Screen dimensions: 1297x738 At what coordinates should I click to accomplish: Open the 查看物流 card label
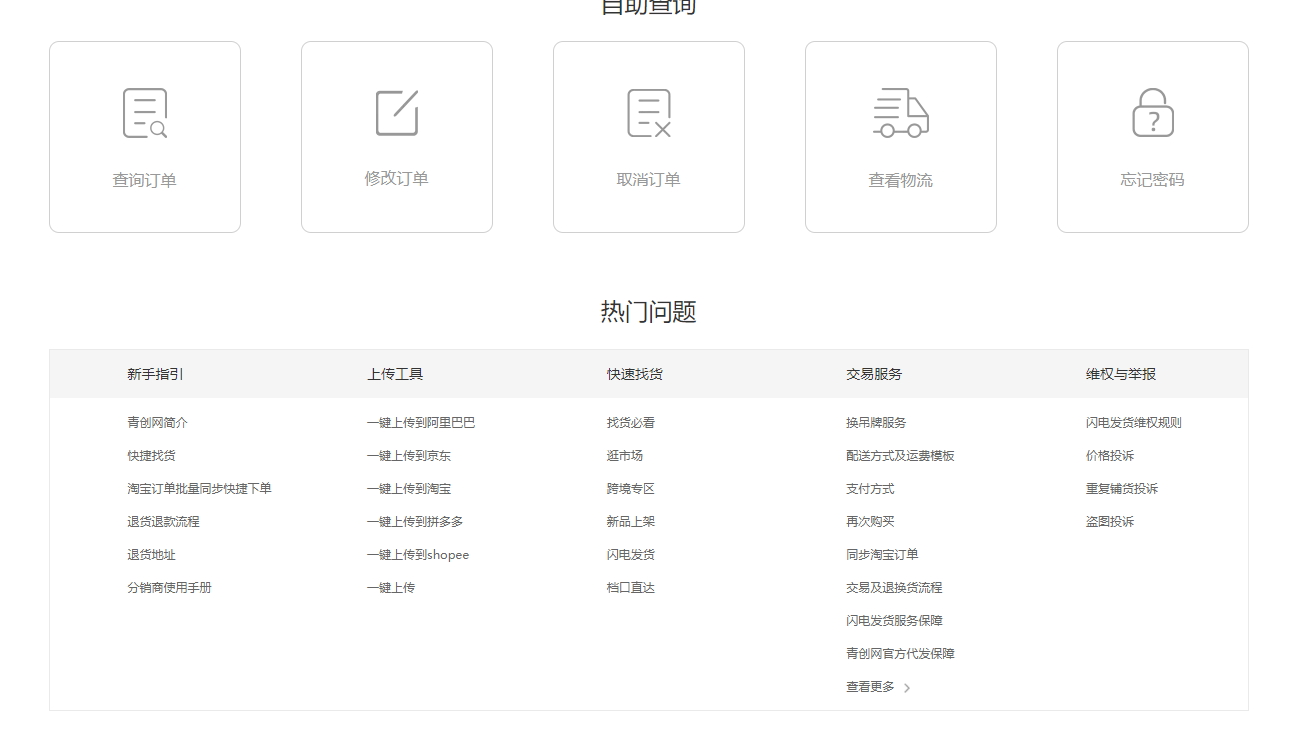click(x=901, y=181)
